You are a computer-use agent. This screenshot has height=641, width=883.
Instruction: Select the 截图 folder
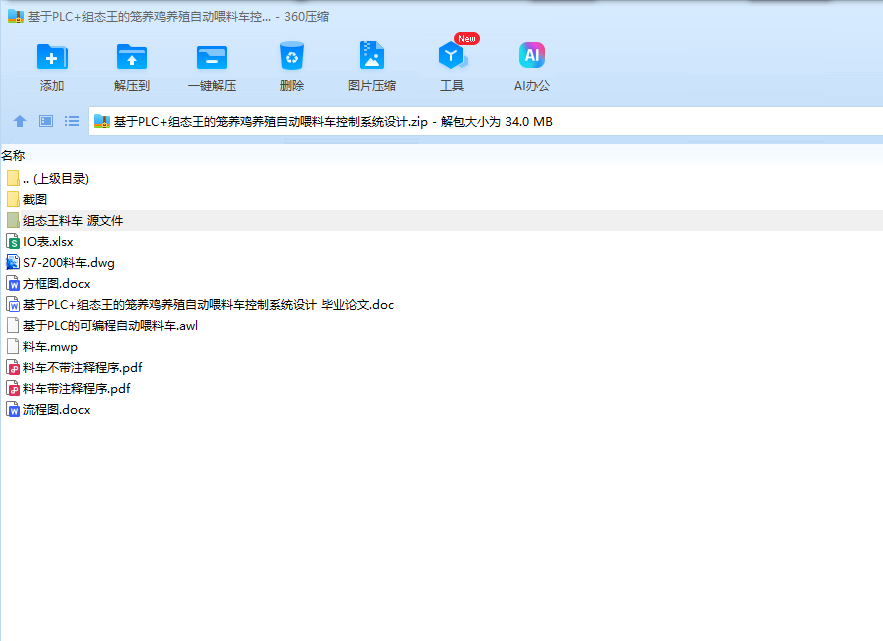pyautogui.click(x=442, y=199)
